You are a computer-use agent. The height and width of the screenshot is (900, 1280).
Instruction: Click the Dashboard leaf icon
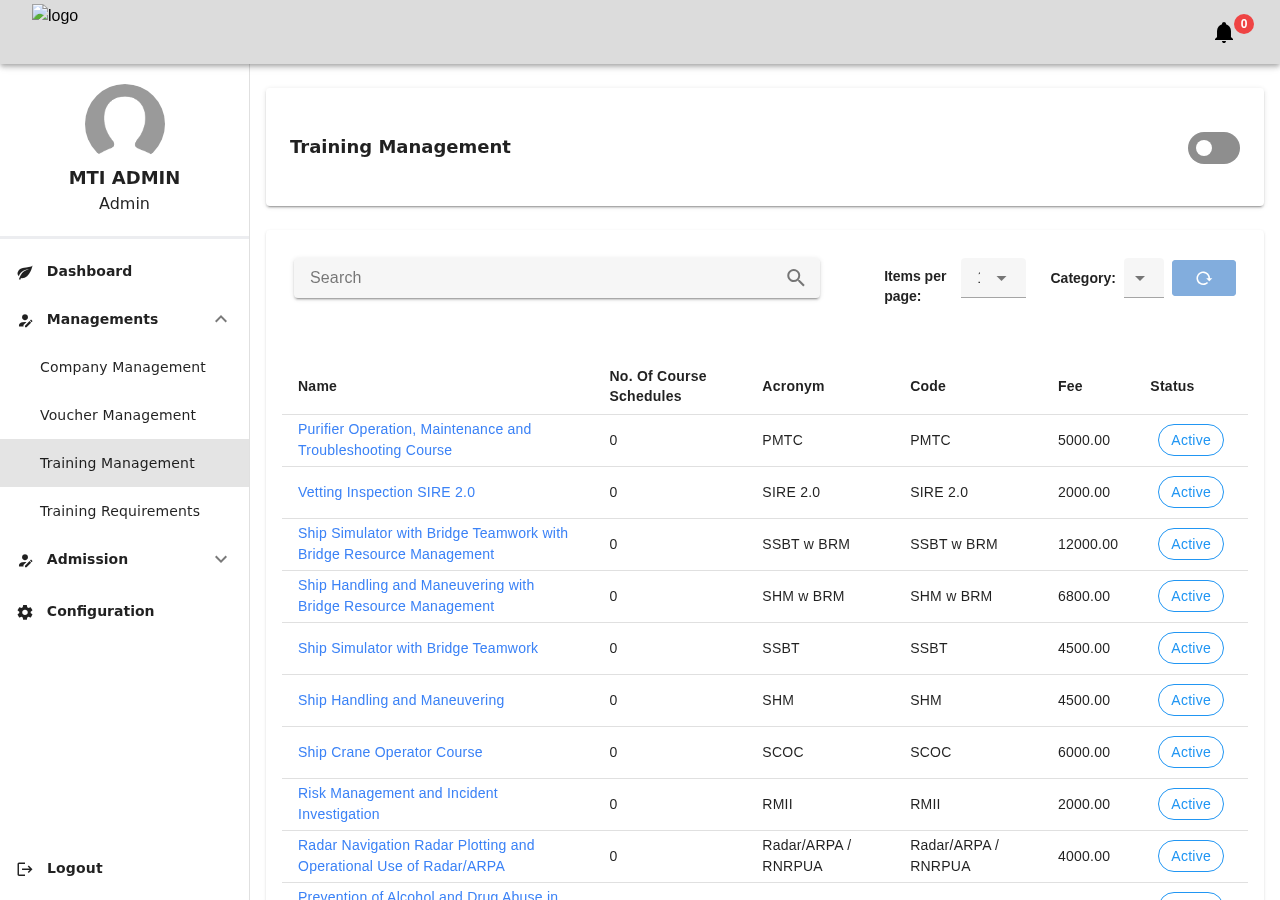tap(25, 272)
